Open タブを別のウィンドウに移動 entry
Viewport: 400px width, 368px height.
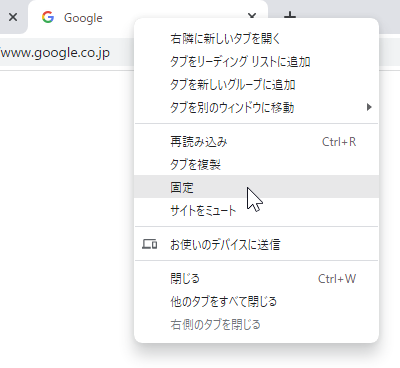pos(257,108)
